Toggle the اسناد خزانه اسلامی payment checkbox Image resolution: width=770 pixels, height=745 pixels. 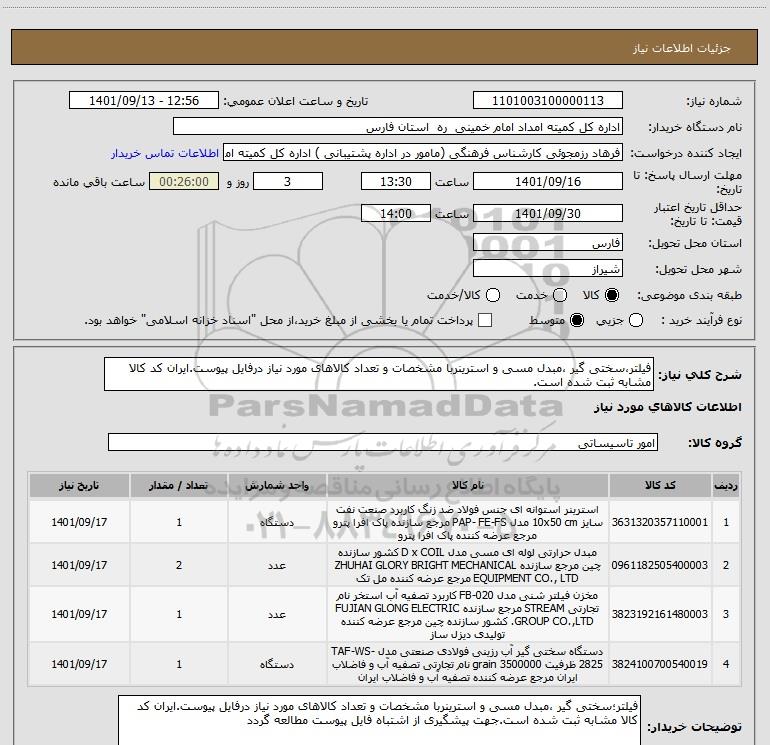pos(485,320)
